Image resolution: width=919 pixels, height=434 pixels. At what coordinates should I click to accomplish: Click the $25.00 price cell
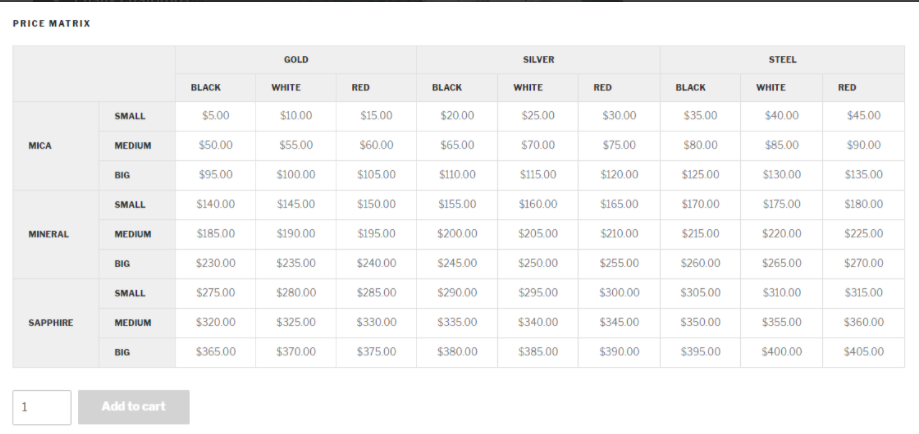[x=538, y=116]
